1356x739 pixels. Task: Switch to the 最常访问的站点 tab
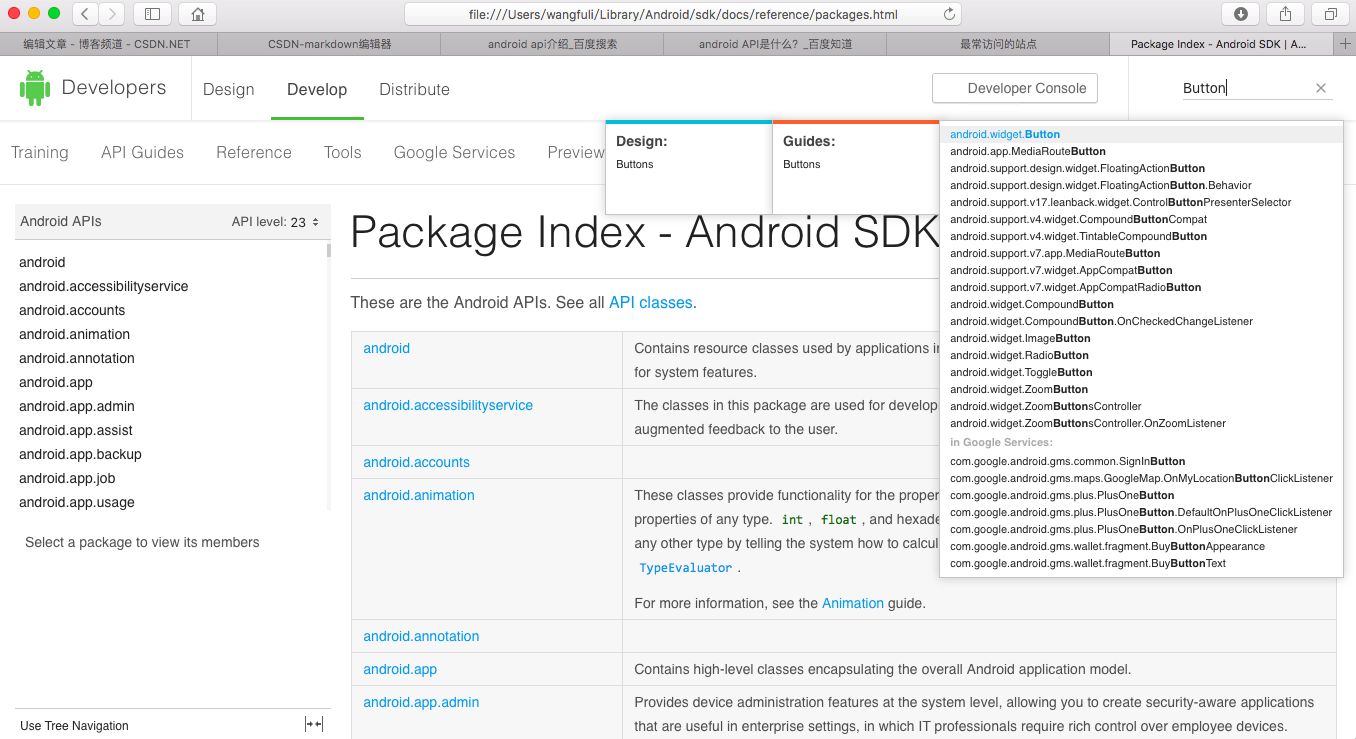tap(998, 44)
